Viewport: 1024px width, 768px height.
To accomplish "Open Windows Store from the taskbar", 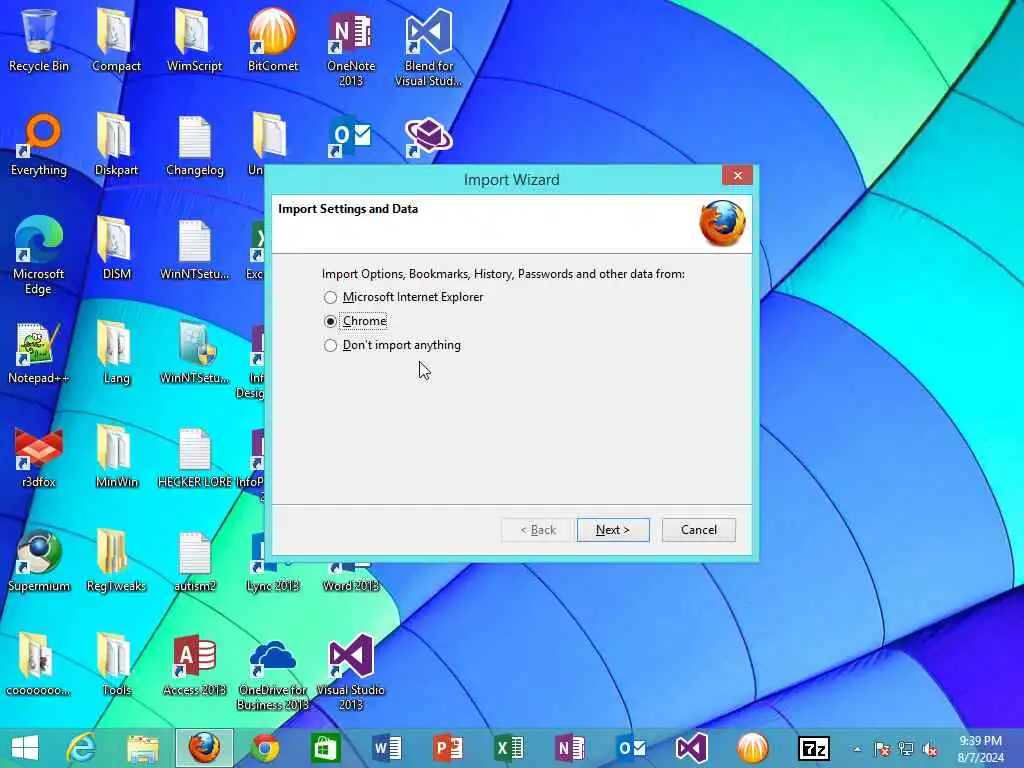I will 326,748.
